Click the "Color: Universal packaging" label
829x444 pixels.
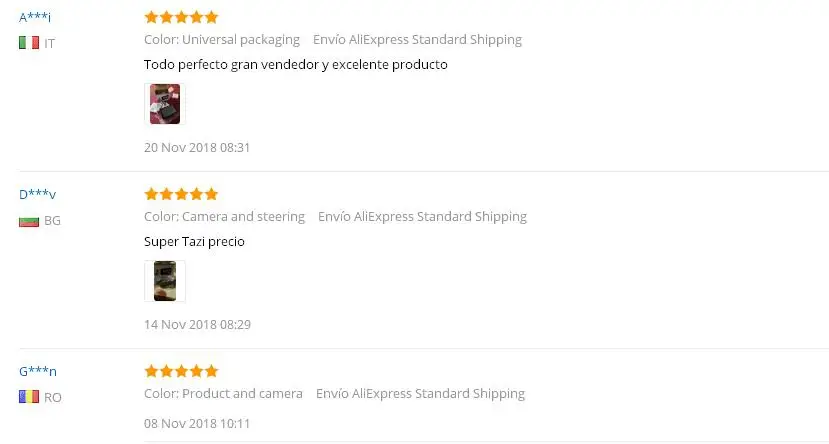click(222, 40)
